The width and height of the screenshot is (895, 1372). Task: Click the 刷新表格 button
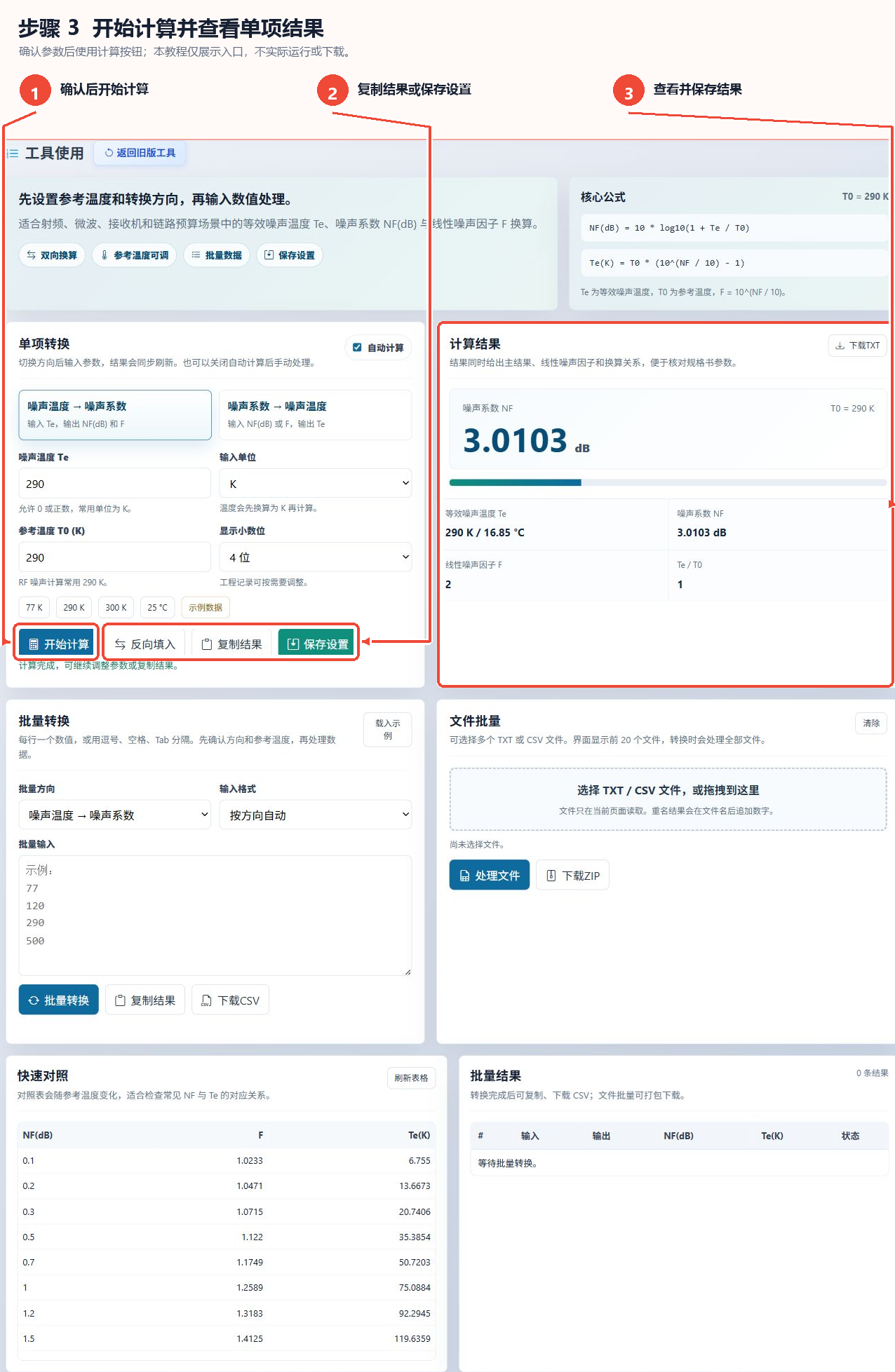(411, 1078)
